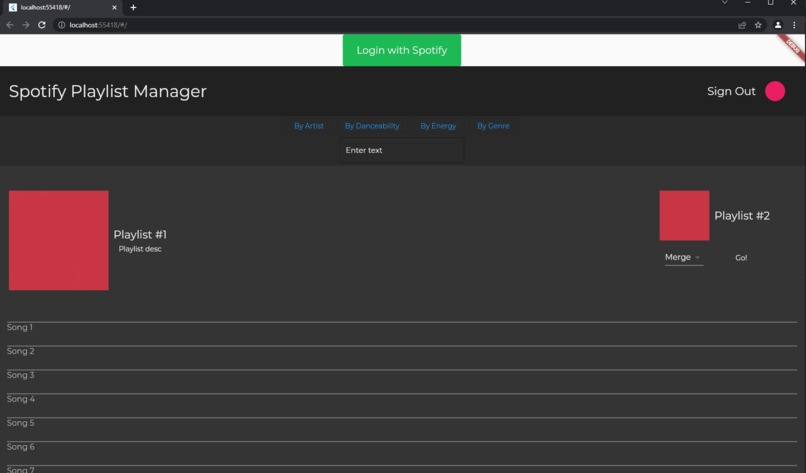This screenshot has height=473, width=806.
Task: Reload the page with refresh icon
Action: [x=42, y=25]
